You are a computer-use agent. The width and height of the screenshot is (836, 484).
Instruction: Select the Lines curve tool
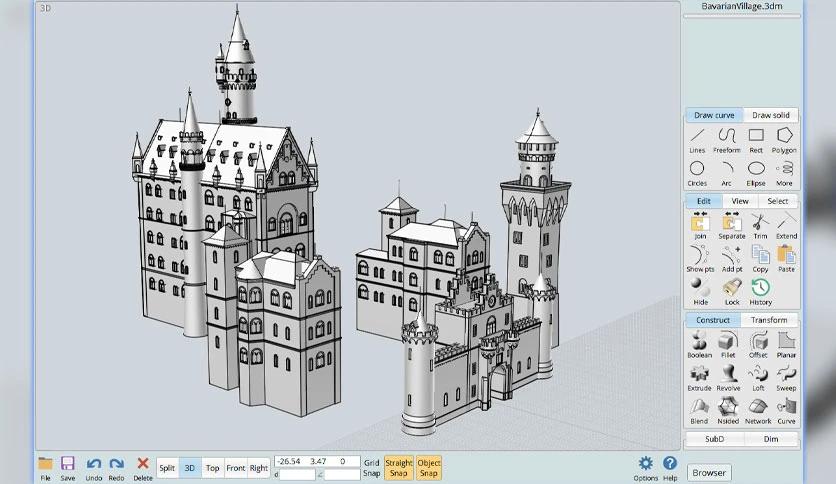[x=697, y=141]
